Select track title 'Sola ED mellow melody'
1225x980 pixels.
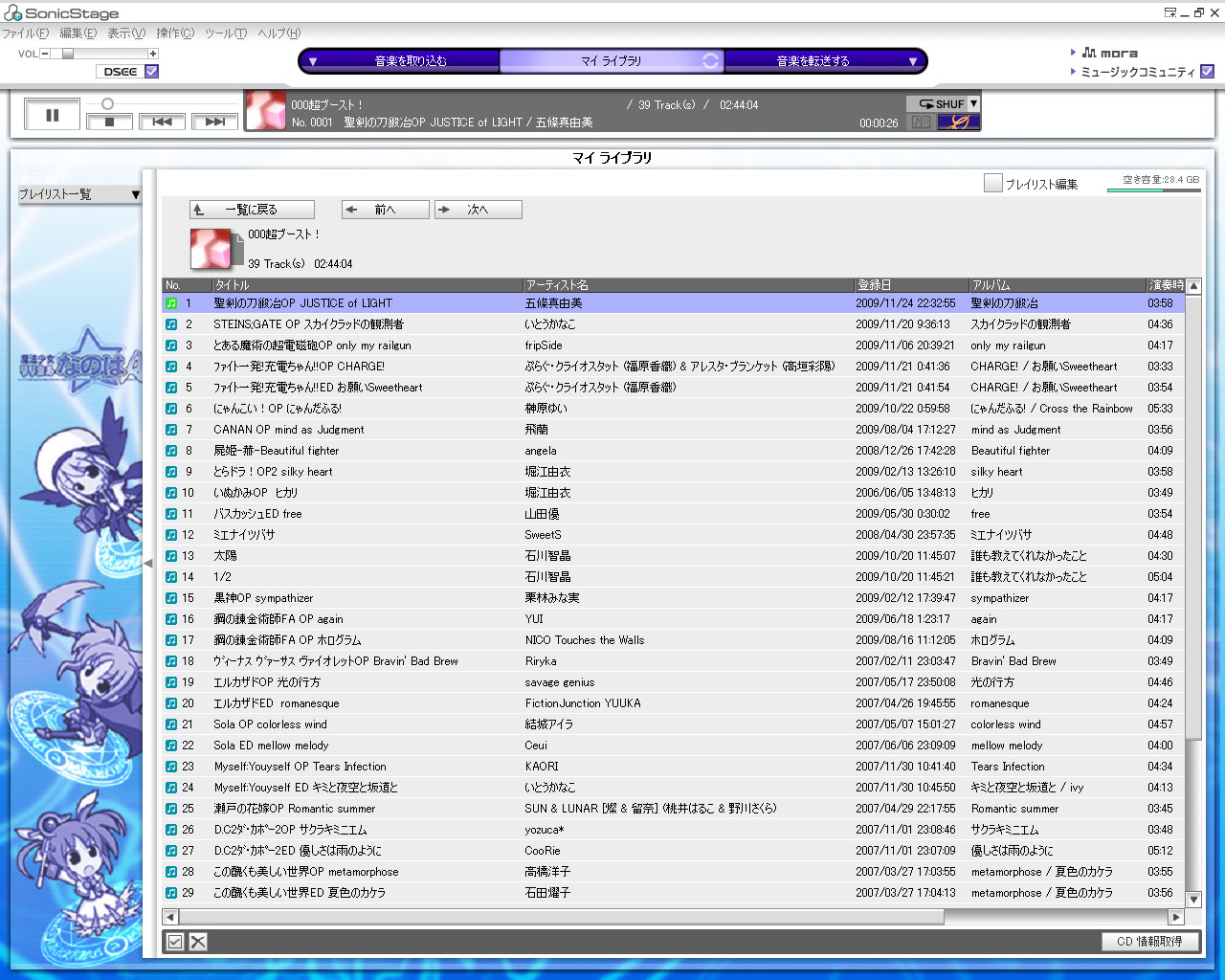tap(271, 746)
